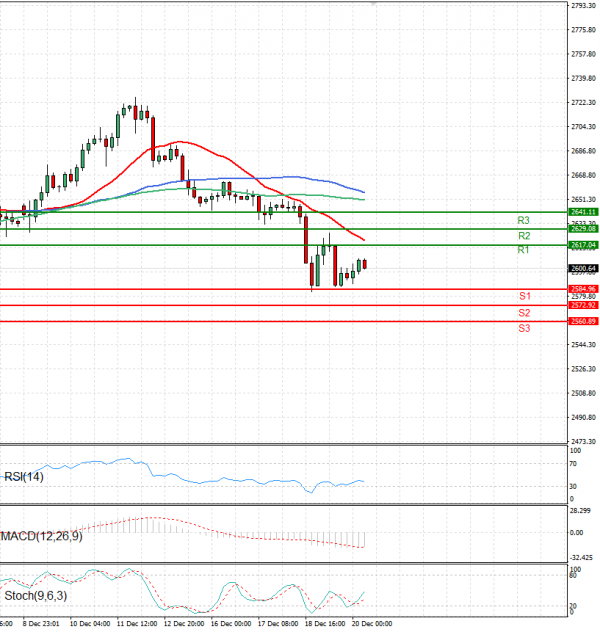The height and width of the screenshot is (632, 600).
Task: Click the last red candlestick on chart
Action: point(365,264)
